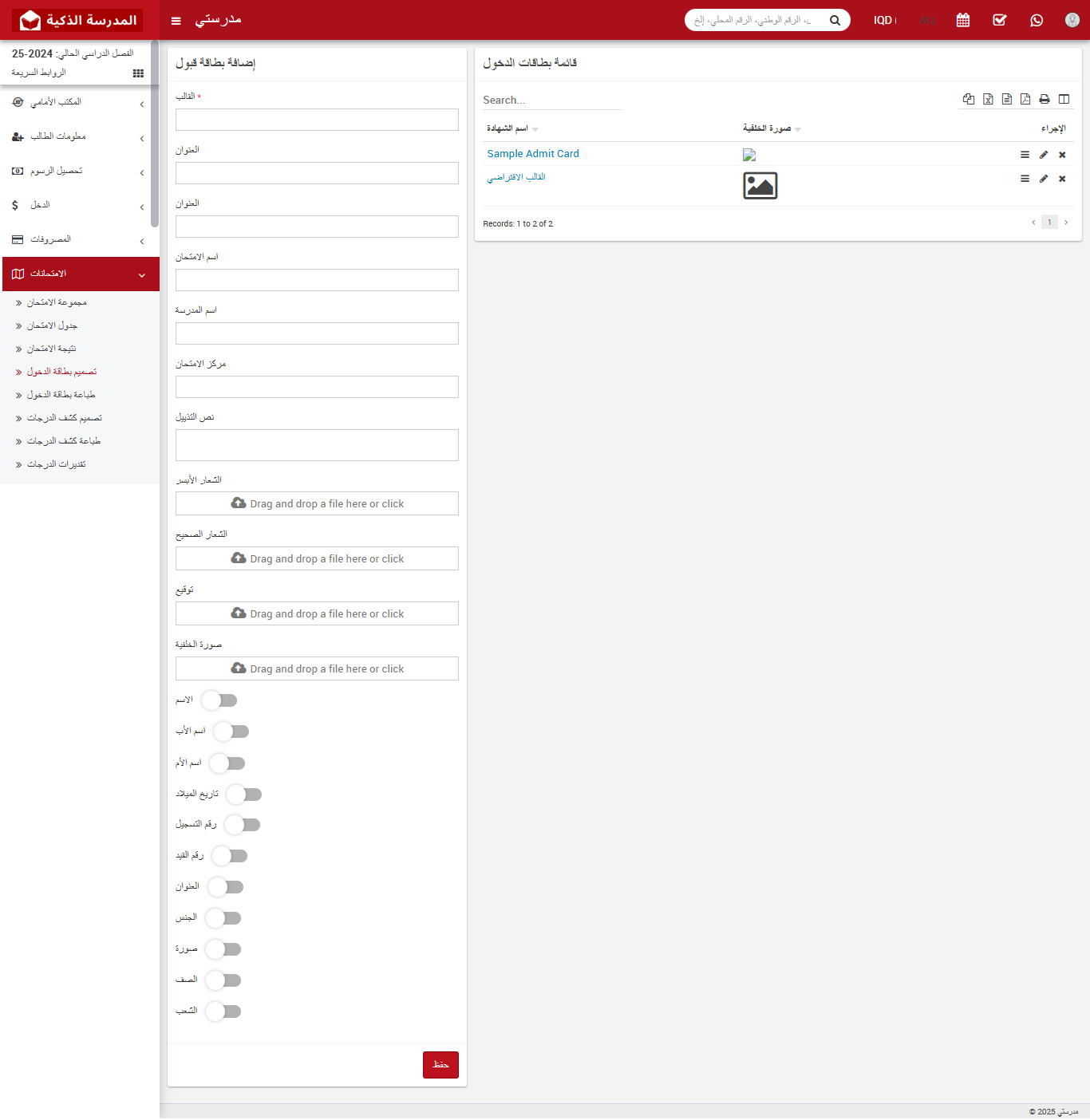
Task: Export the admit card list to Excel
Action: [x=988, y=99]
